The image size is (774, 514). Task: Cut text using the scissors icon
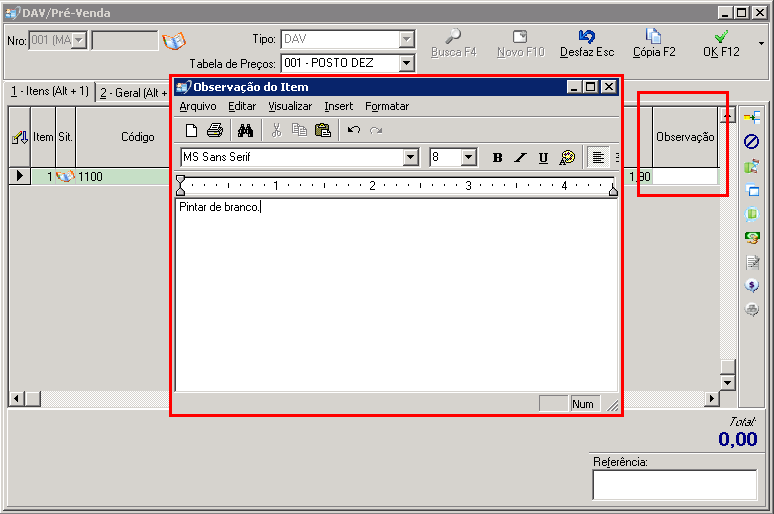pos(276,130)
